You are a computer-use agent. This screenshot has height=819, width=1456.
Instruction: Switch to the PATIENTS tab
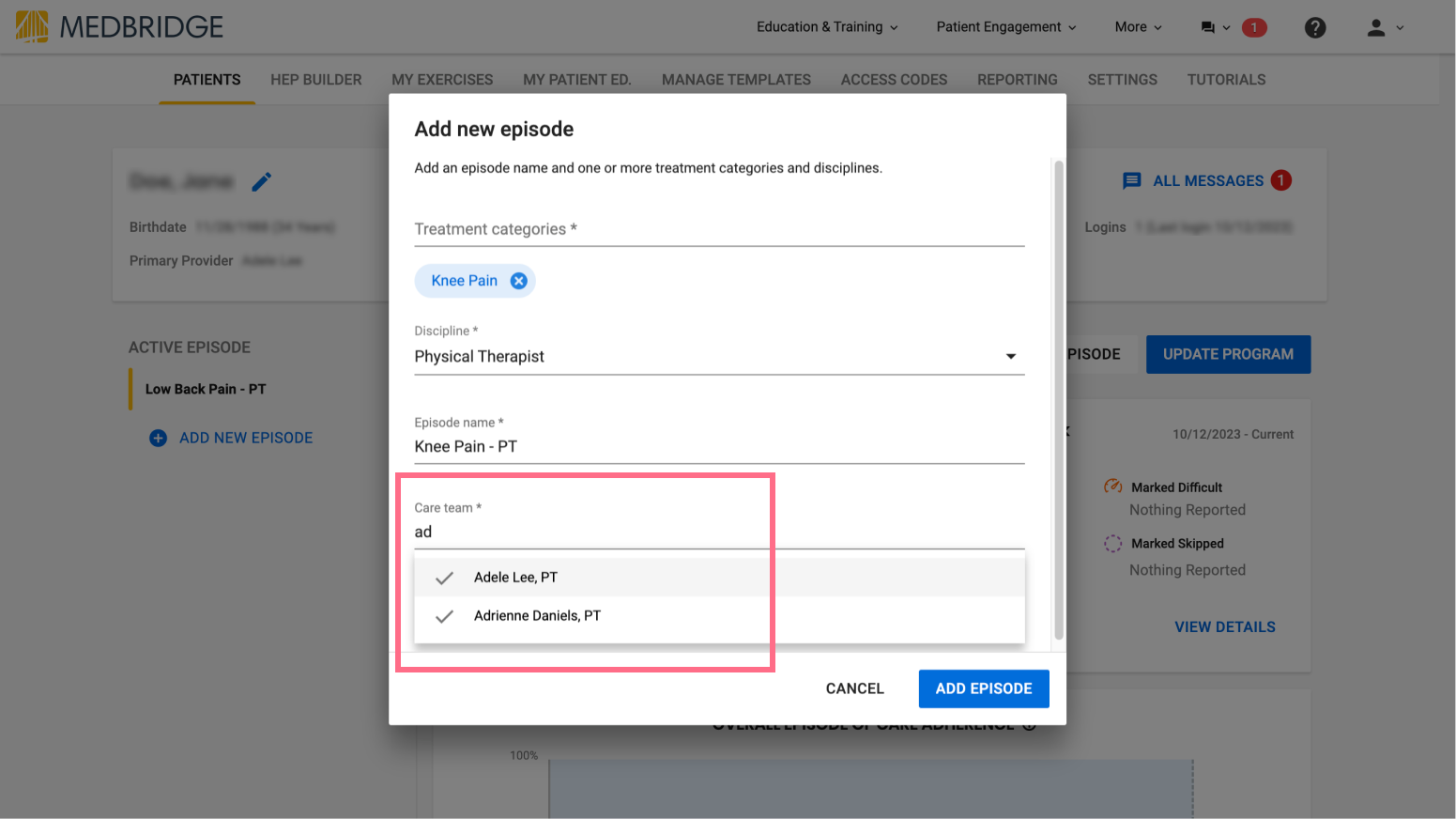click(x=207, y=80)
